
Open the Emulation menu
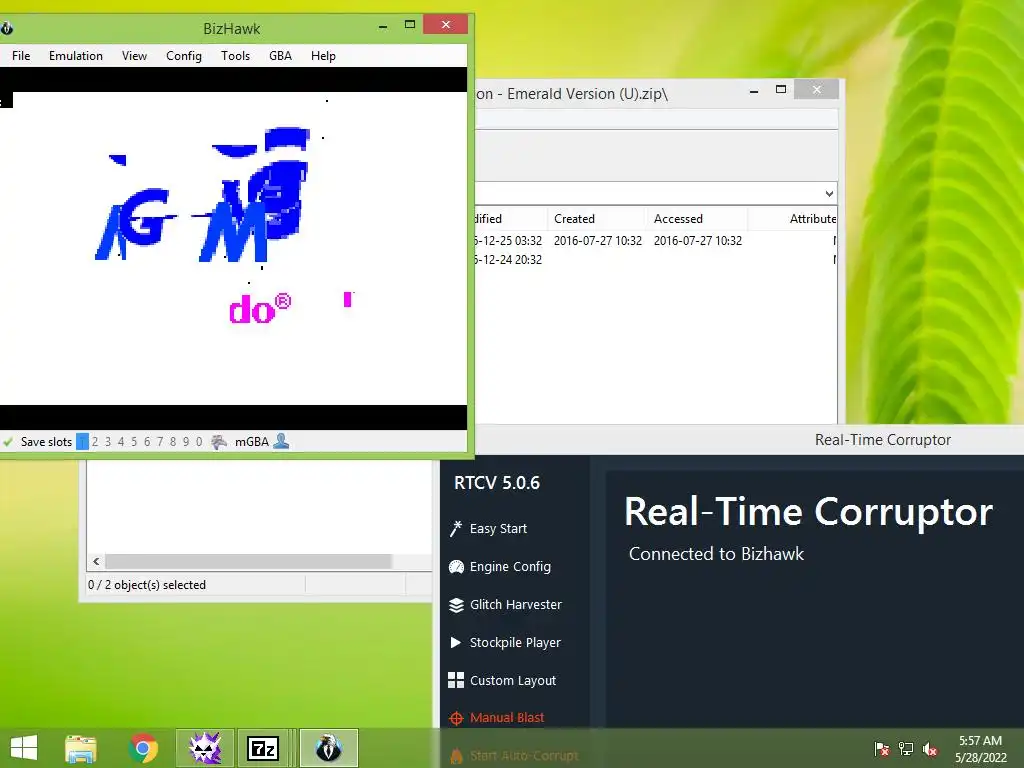[76, 56]
